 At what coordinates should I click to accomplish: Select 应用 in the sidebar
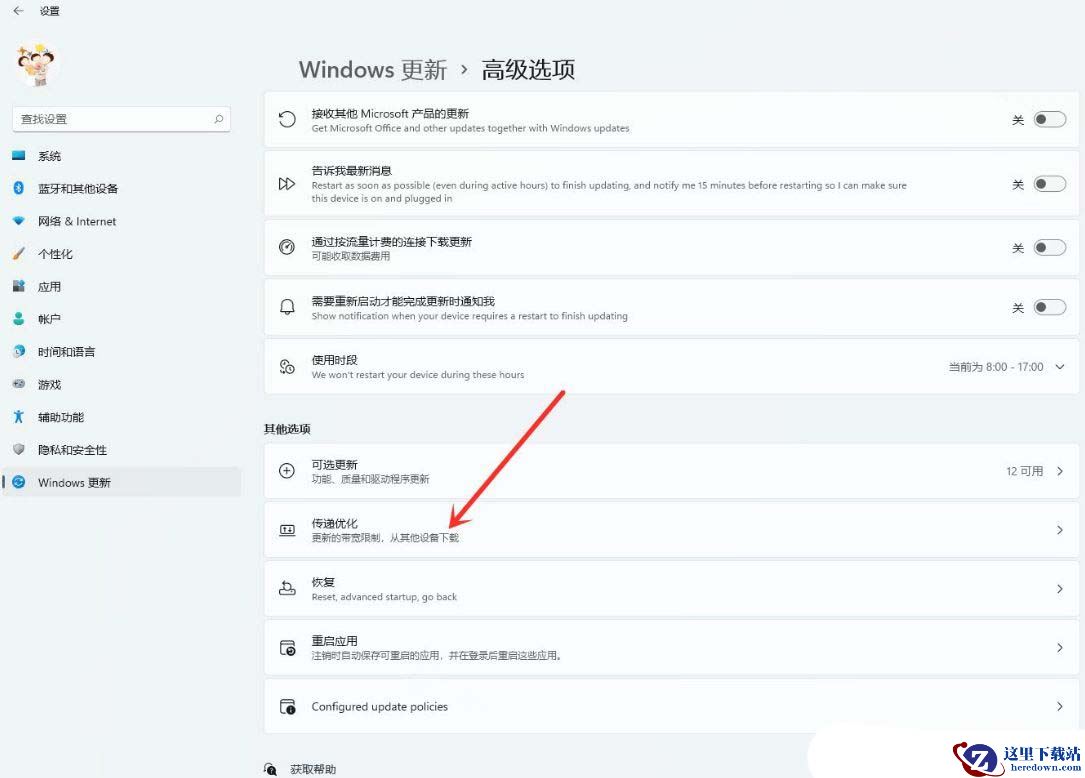tap(50, 287)
